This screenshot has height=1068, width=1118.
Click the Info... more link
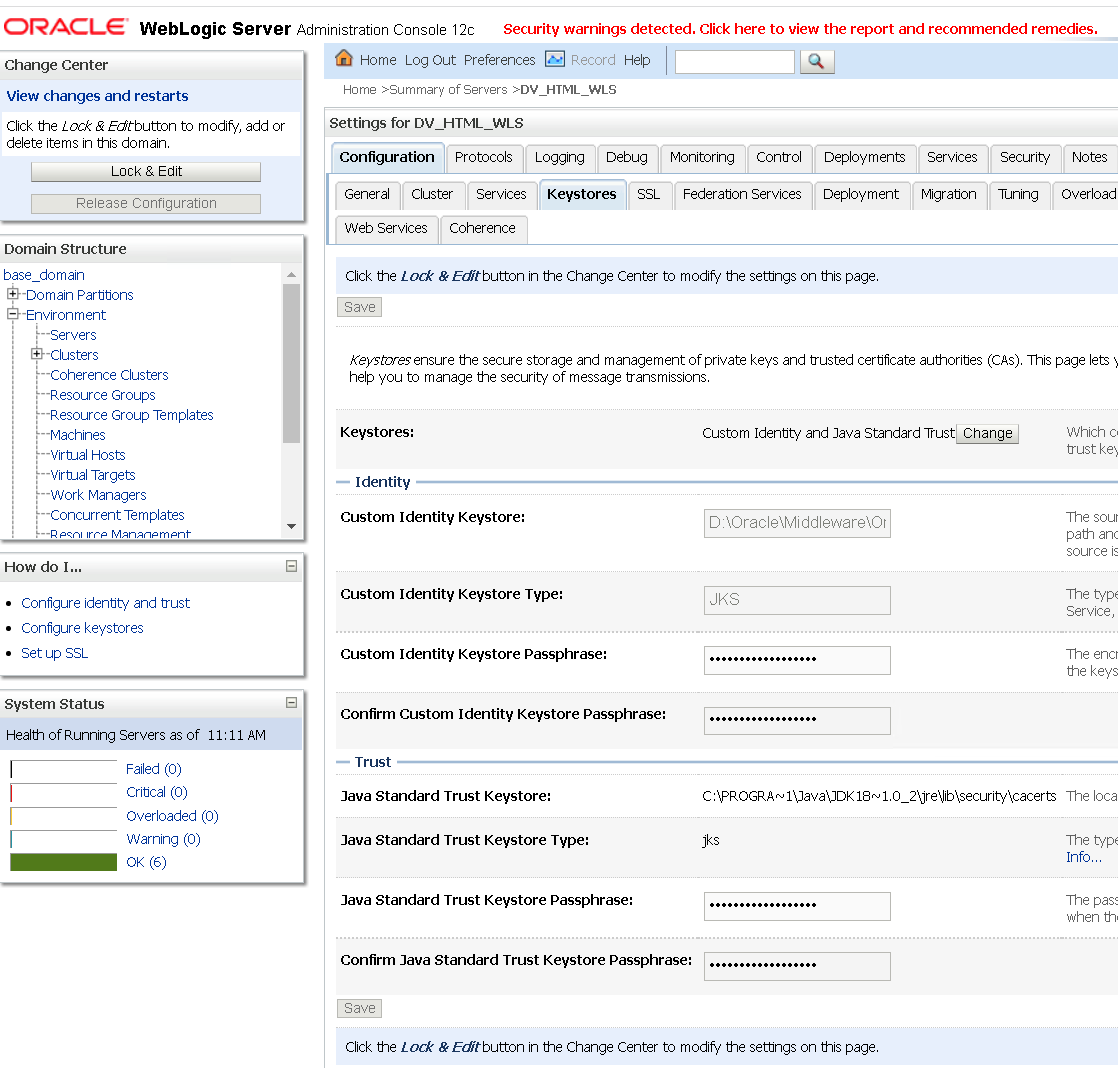(1084, 858)
